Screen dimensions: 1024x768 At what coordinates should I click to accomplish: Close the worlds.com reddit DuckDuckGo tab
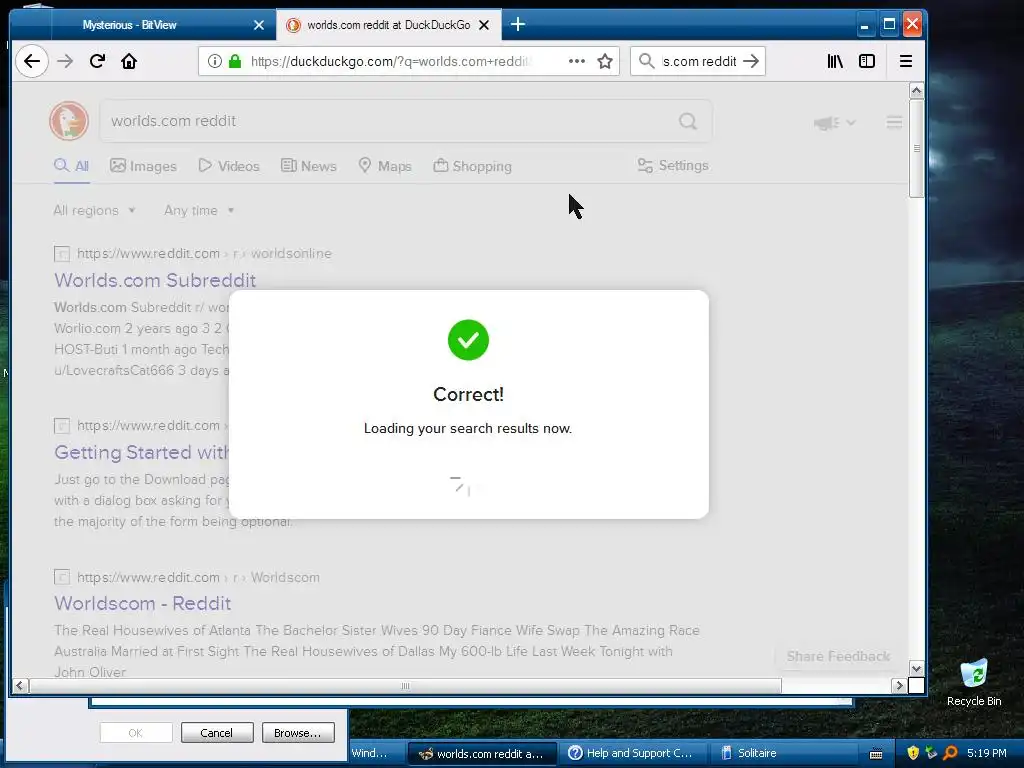(x=484, y=25)
